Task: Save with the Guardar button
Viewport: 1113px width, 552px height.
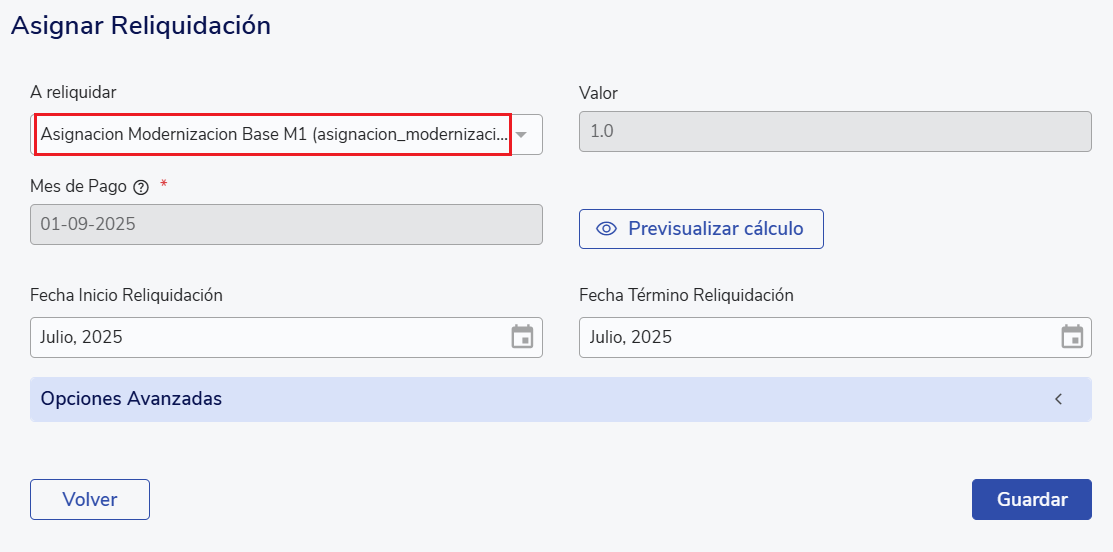Action: (1031, 500)
